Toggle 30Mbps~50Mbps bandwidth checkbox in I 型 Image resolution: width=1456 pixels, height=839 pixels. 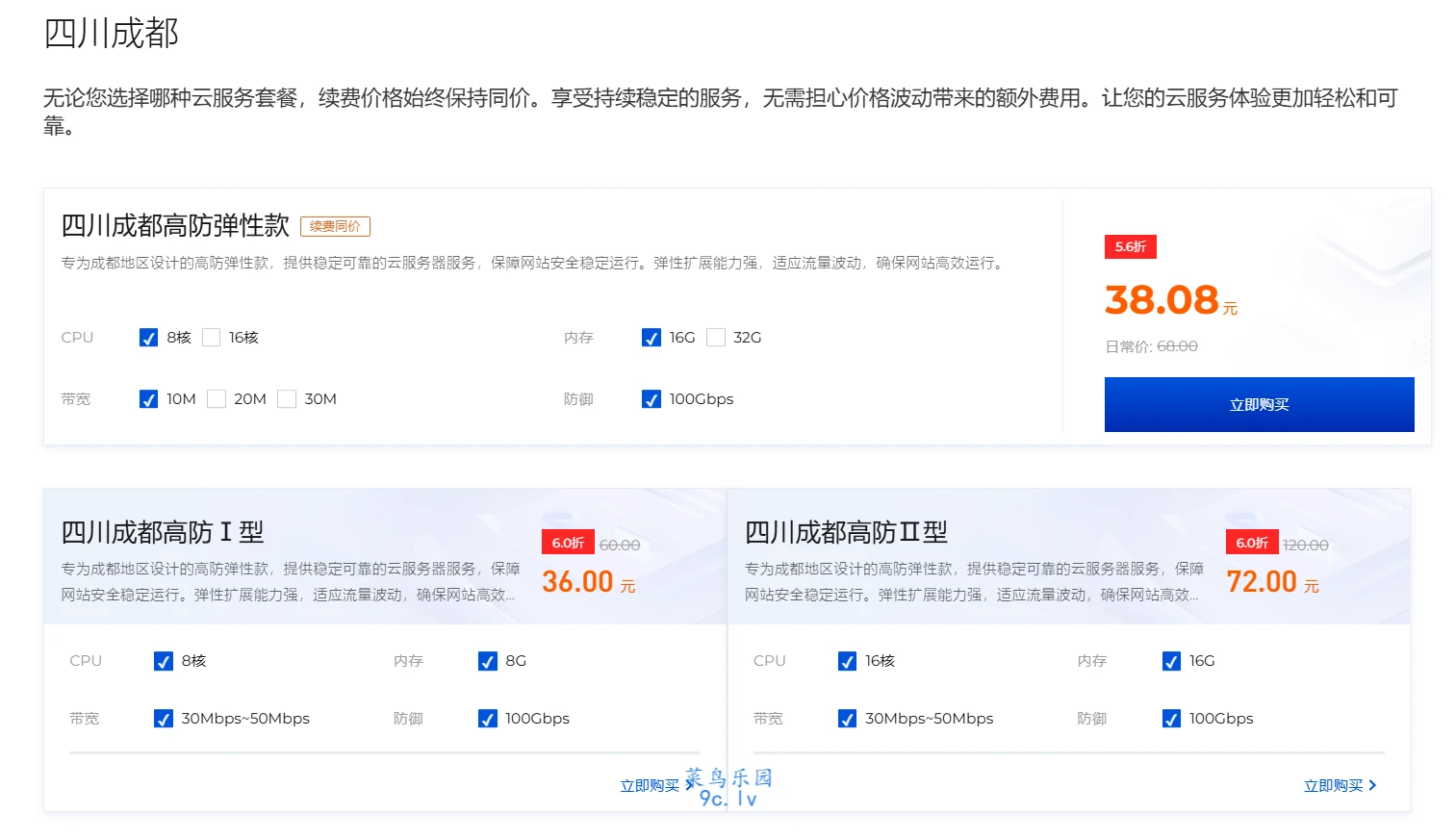pos(164,719)
